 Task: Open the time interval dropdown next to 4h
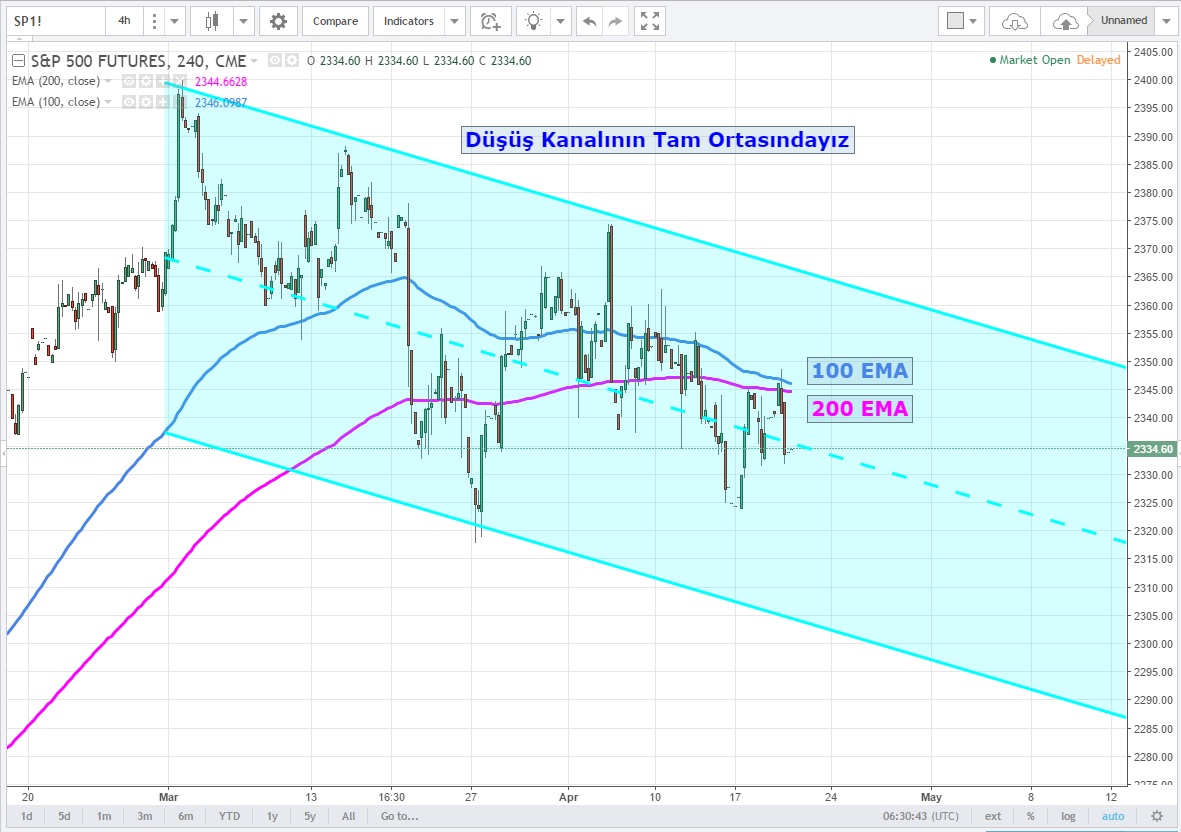pos(176,21)
